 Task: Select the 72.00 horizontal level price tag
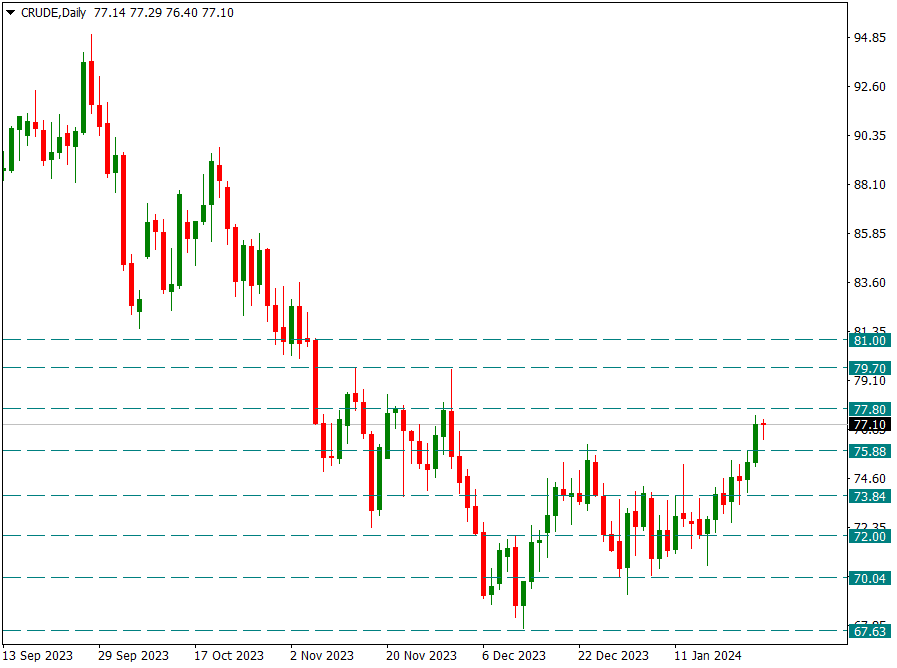pyautogui.click(x=869, y=536)
